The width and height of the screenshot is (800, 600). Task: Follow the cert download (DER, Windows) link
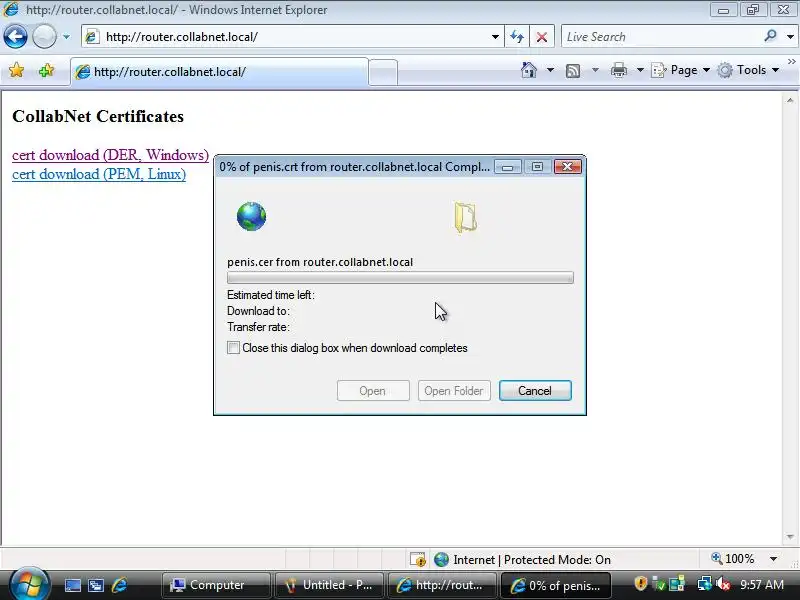(x=110, y=155)
